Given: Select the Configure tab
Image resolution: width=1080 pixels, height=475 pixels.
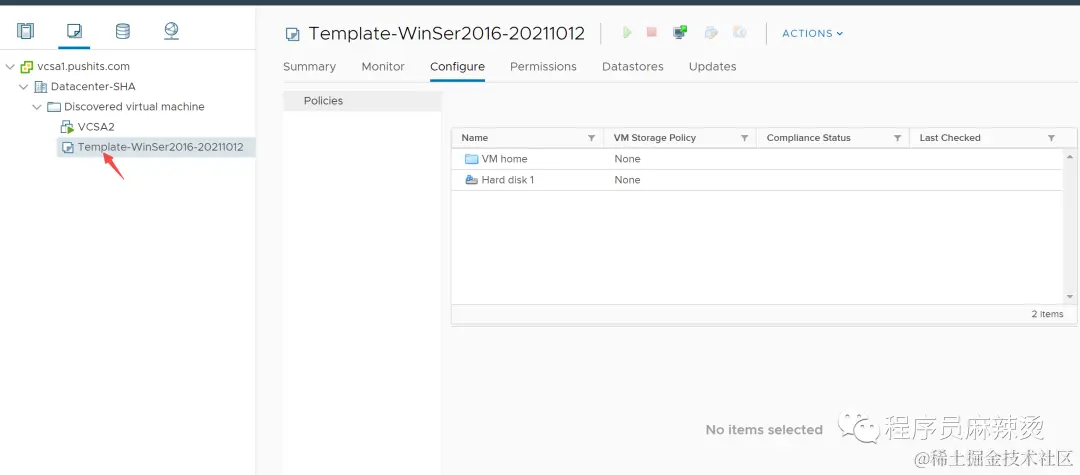Looking at the screenshot, I should tap(457, 67).
